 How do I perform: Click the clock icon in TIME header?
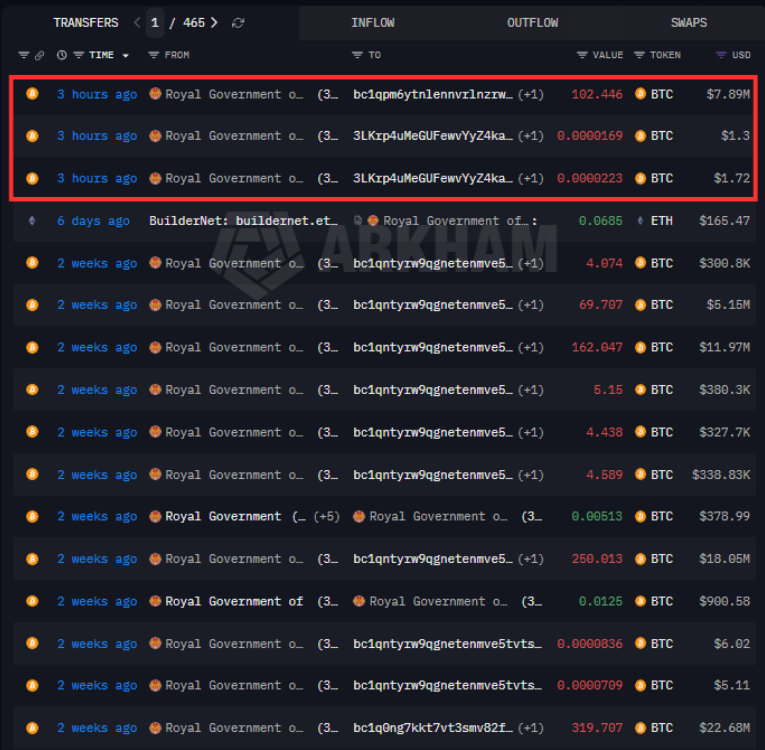click(62, 55)
